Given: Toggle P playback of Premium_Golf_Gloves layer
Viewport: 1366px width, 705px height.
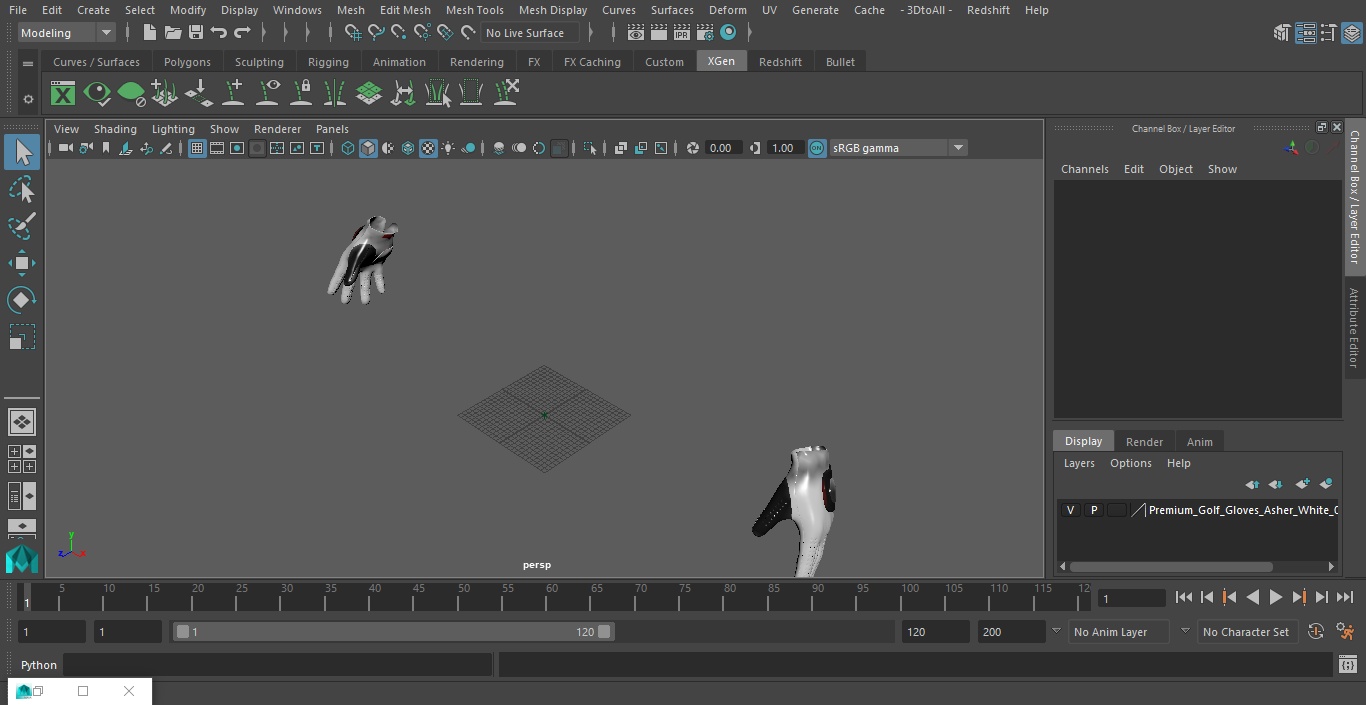Looking at the screenshot, I should pos(1093,510).
